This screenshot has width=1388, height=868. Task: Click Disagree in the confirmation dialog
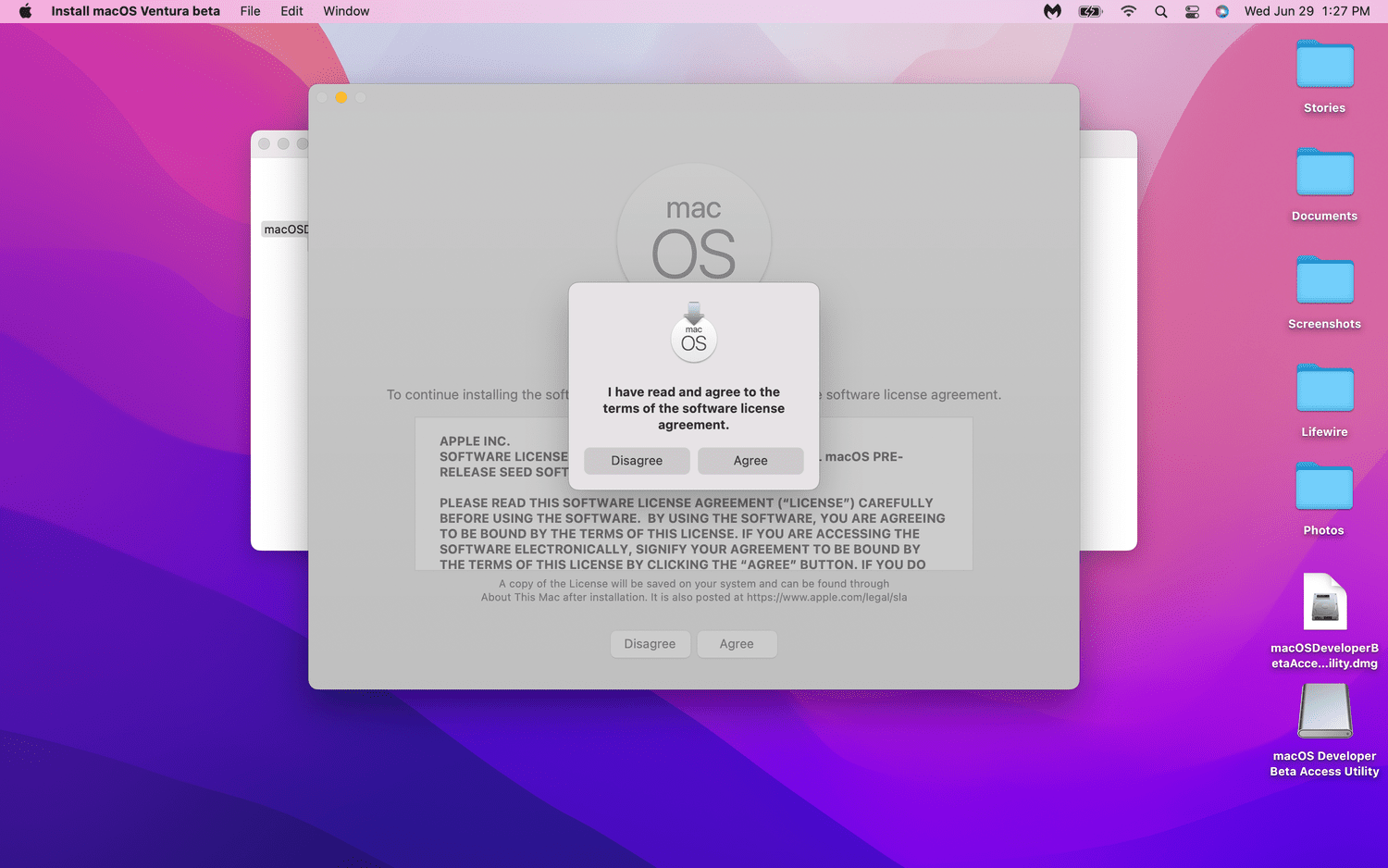click(x=637, y=460)
